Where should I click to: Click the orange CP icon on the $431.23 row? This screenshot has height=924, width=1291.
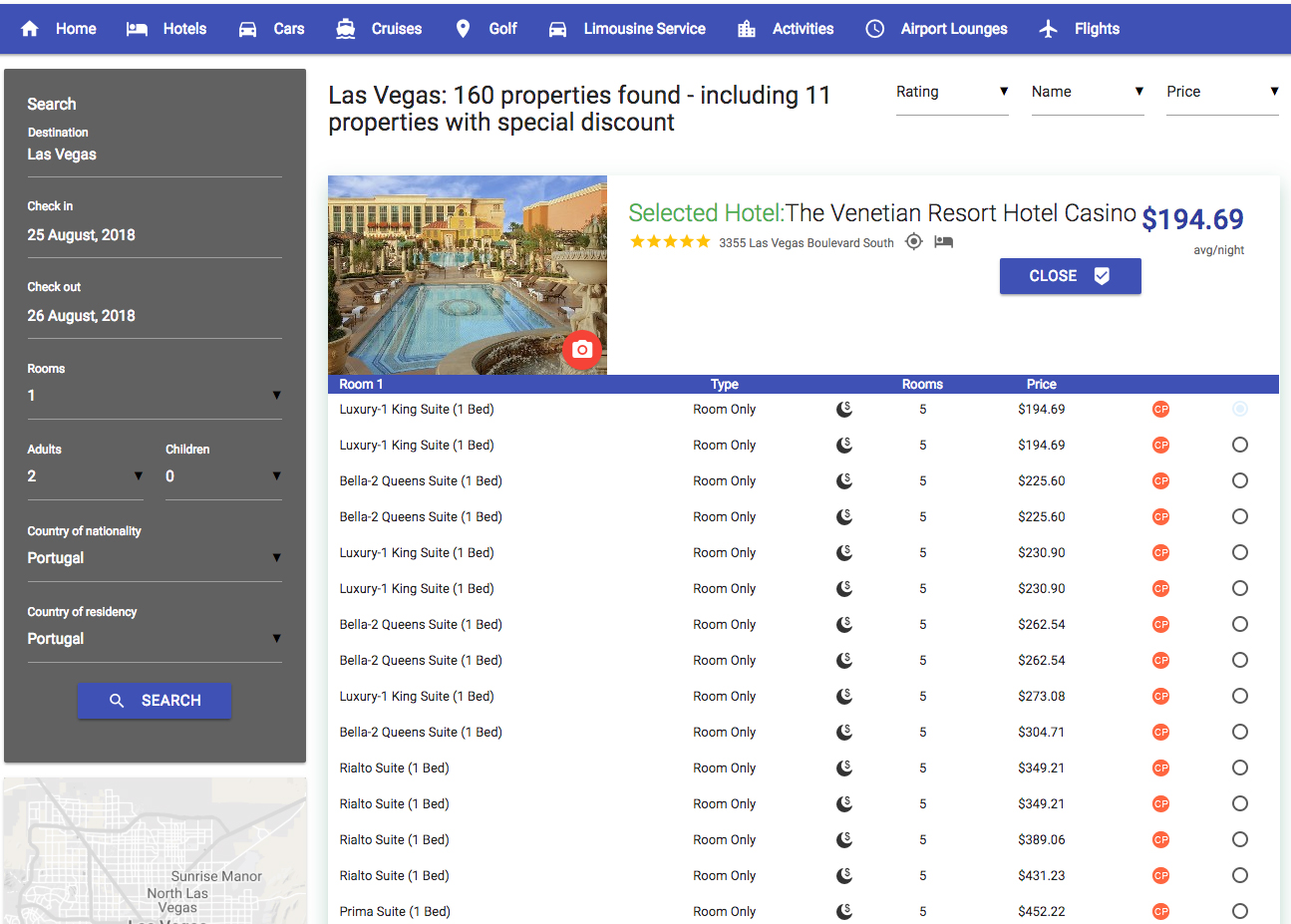[1160, 875]
